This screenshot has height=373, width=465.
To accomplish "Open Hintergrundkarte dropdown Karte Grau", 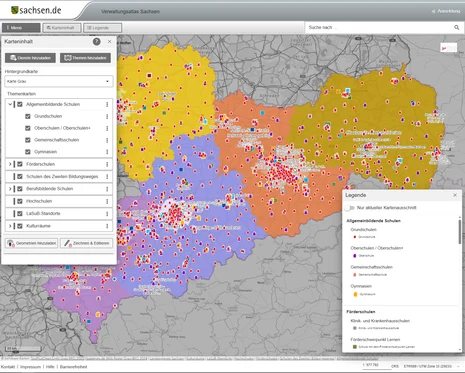I will point(59,81).
